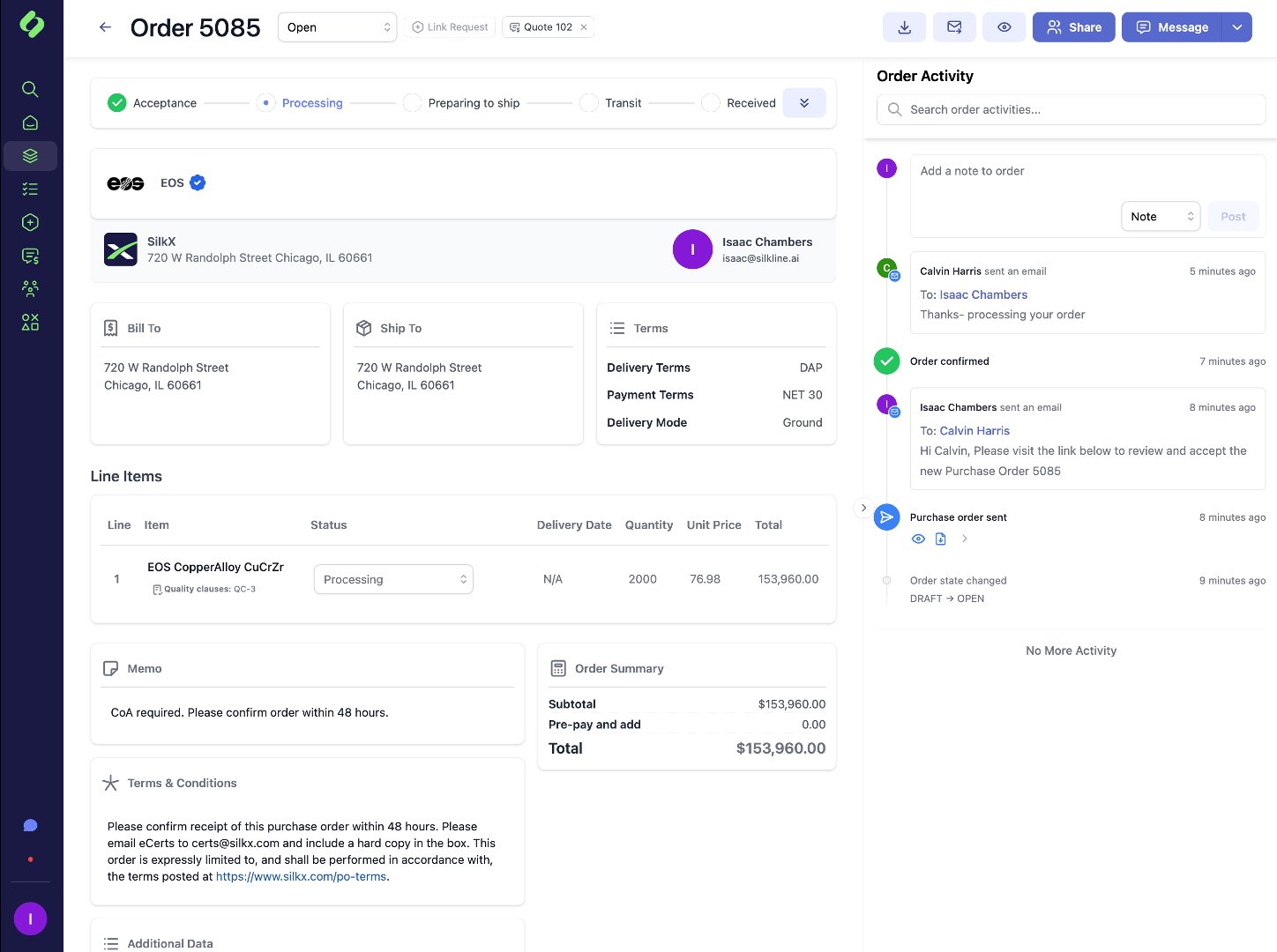View the sent purchase order eye icon
Image resolution: width=1277 pixels, height=952 pixels.
pos(918,539)
